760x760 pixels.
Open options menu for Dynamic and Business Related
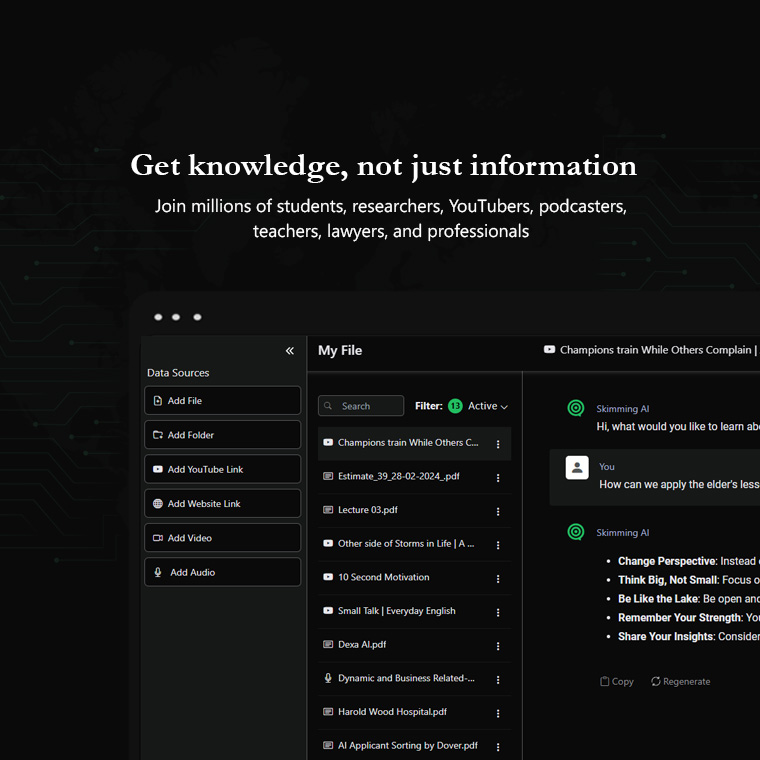click(498, 680)
